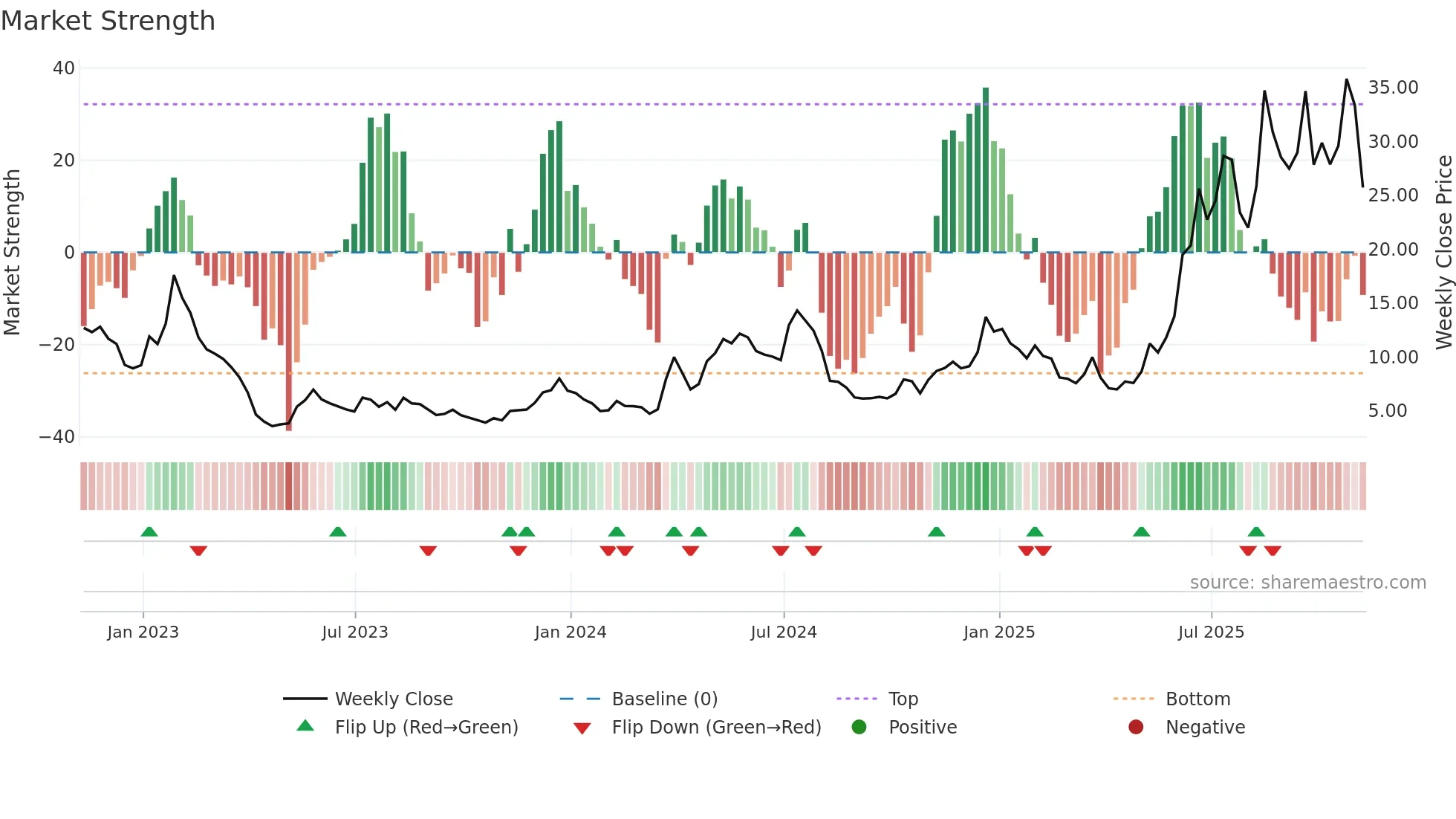
Task: Click the 35.00 price tick label
Action: [x=1394, y=88]
